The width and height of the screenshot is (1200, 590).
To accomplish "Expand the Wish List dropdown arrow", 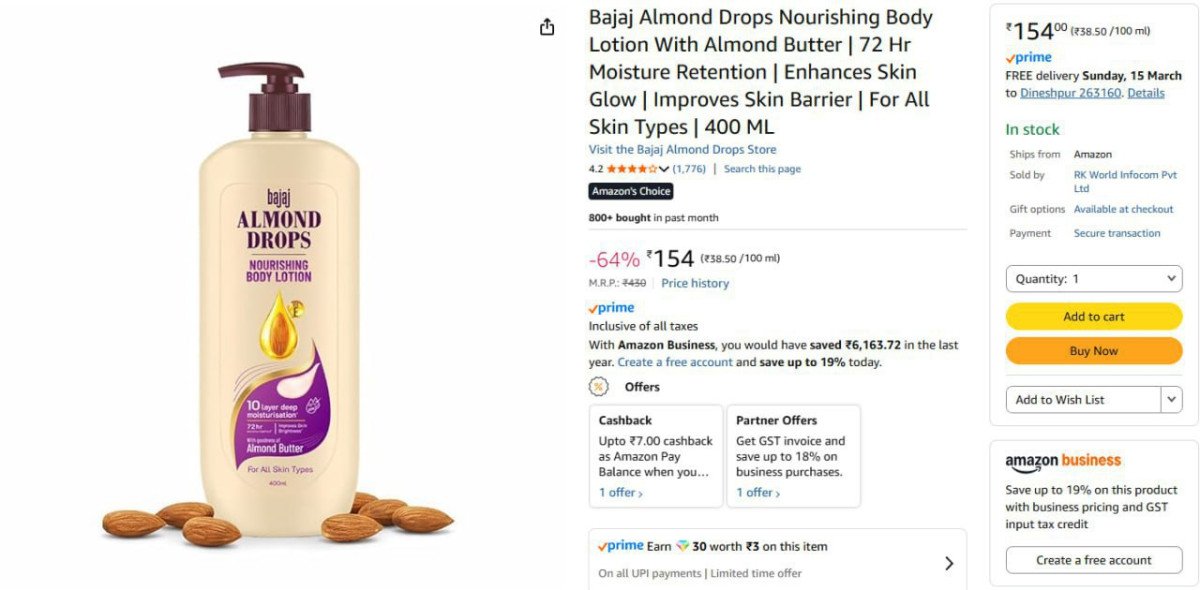I will pos(1171,399).
